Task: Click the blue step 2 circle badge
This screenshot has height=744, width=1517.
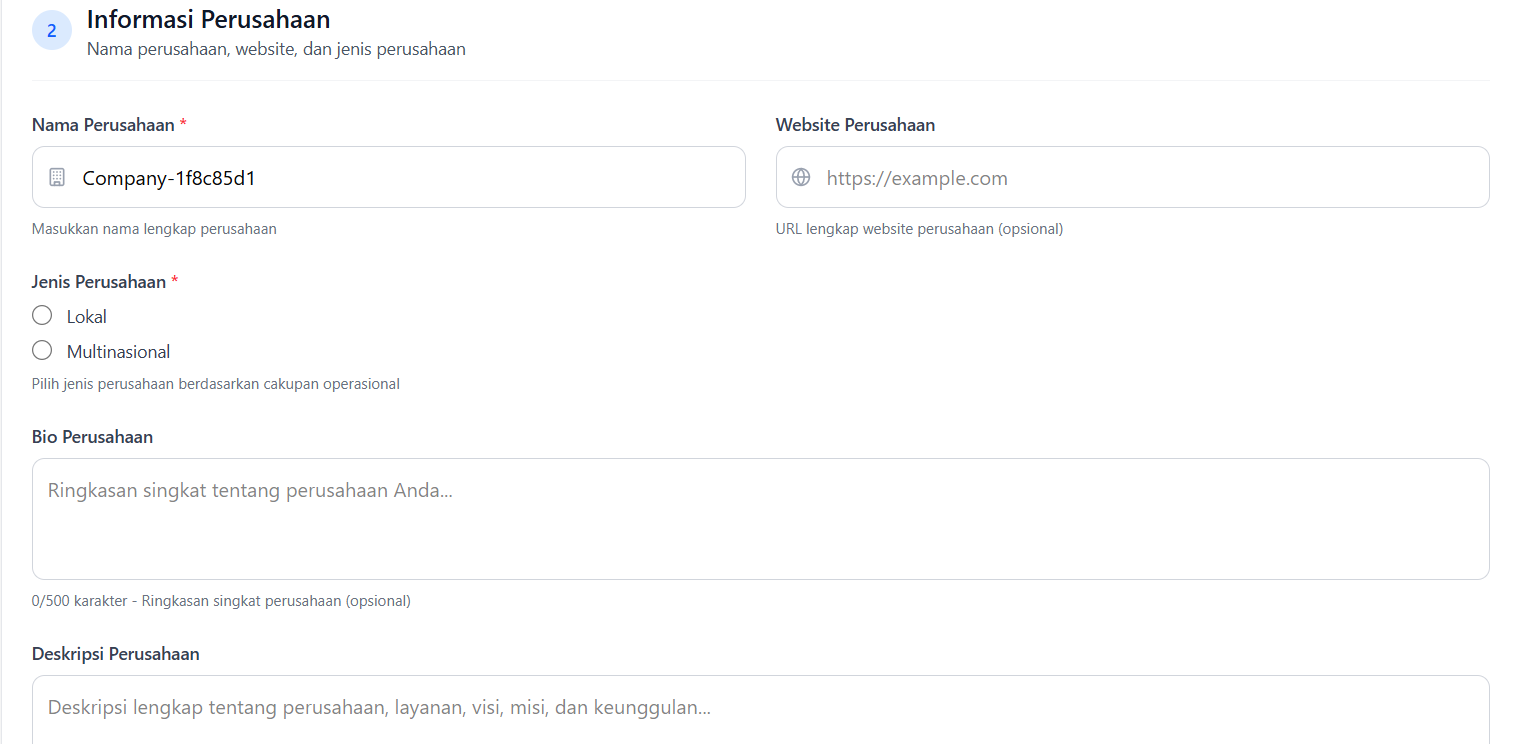Action: [51, 30]
